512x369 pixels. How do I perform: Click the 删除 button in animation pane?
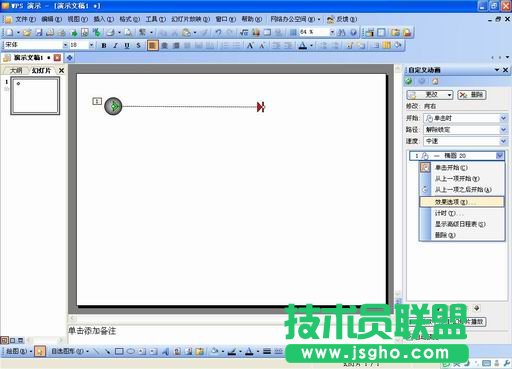[472, 95]
